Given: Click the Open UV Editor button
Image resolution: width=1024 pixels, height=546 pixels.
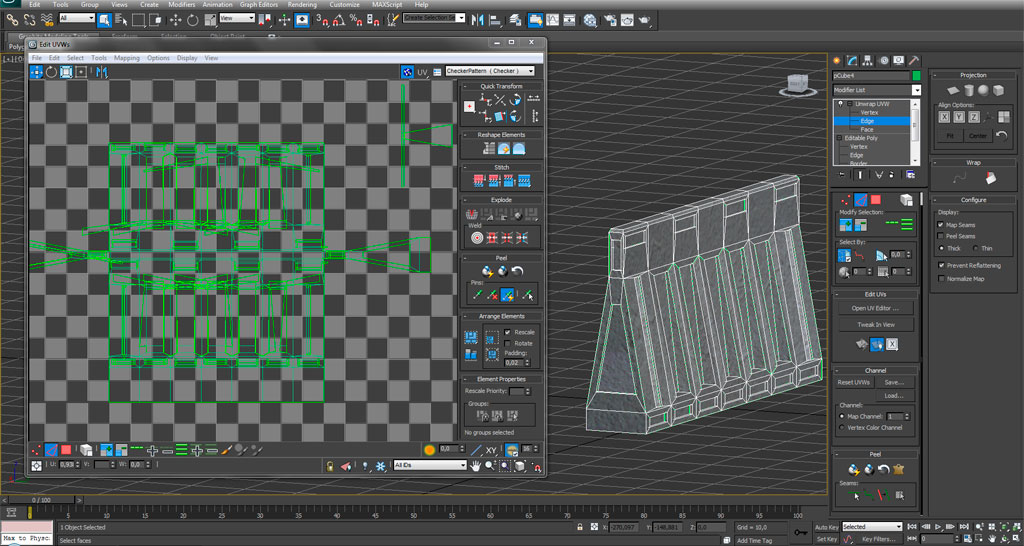Looking at the screenshot, I should tap(875, 308).
